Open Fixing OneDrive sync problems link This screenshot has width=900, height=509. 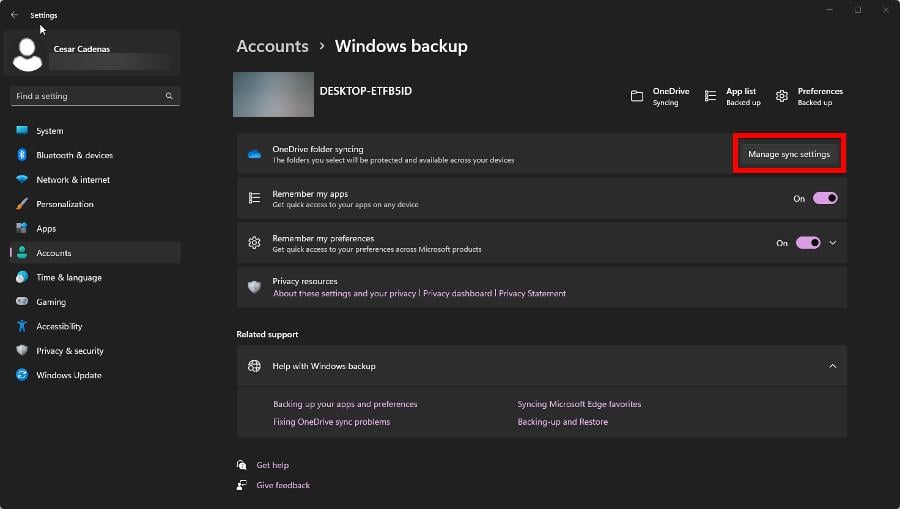pos(331,422)
